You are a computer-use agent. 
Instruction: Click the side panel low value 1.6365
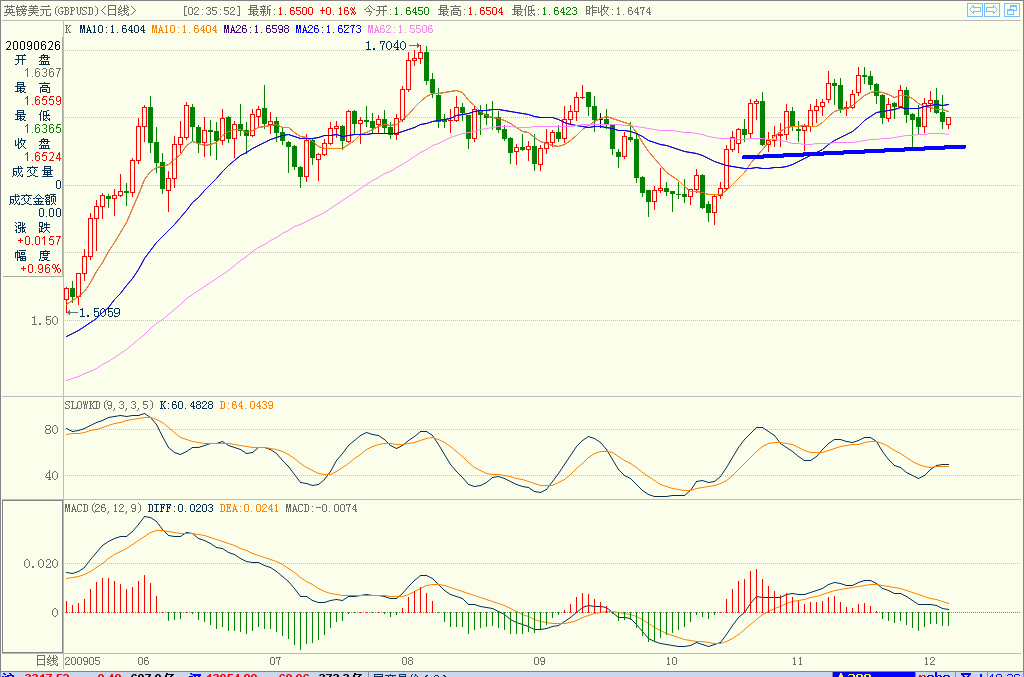pos(42,129)
